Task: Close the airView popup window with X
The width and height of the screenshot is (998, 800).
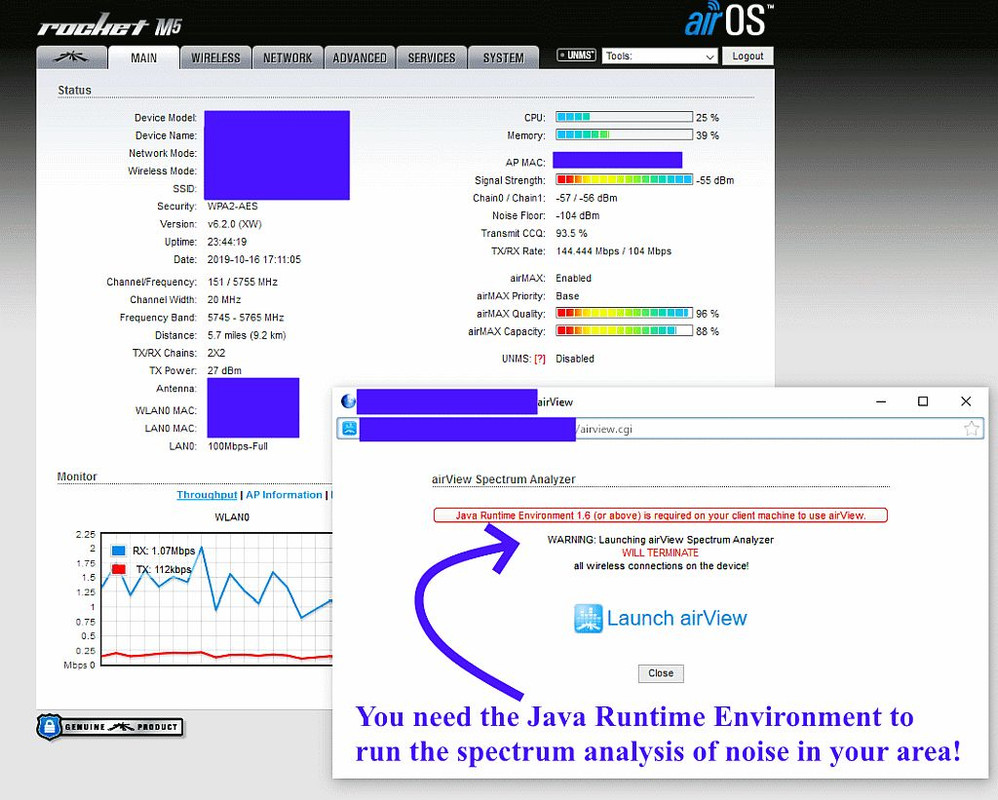Action: pos(966,402)
